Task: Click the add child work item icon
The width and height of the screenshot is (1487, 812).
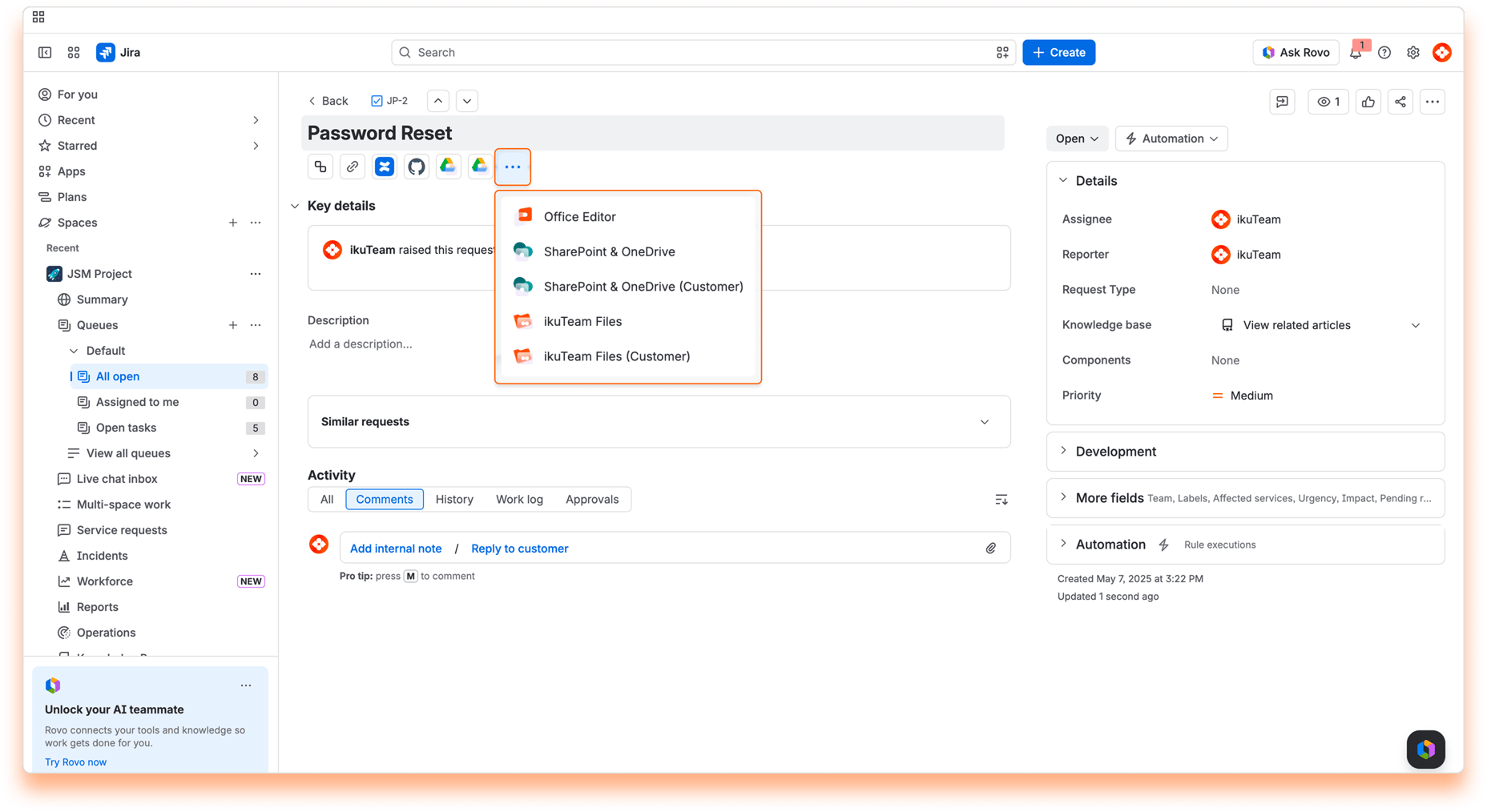Action: (x=320, y=167)
